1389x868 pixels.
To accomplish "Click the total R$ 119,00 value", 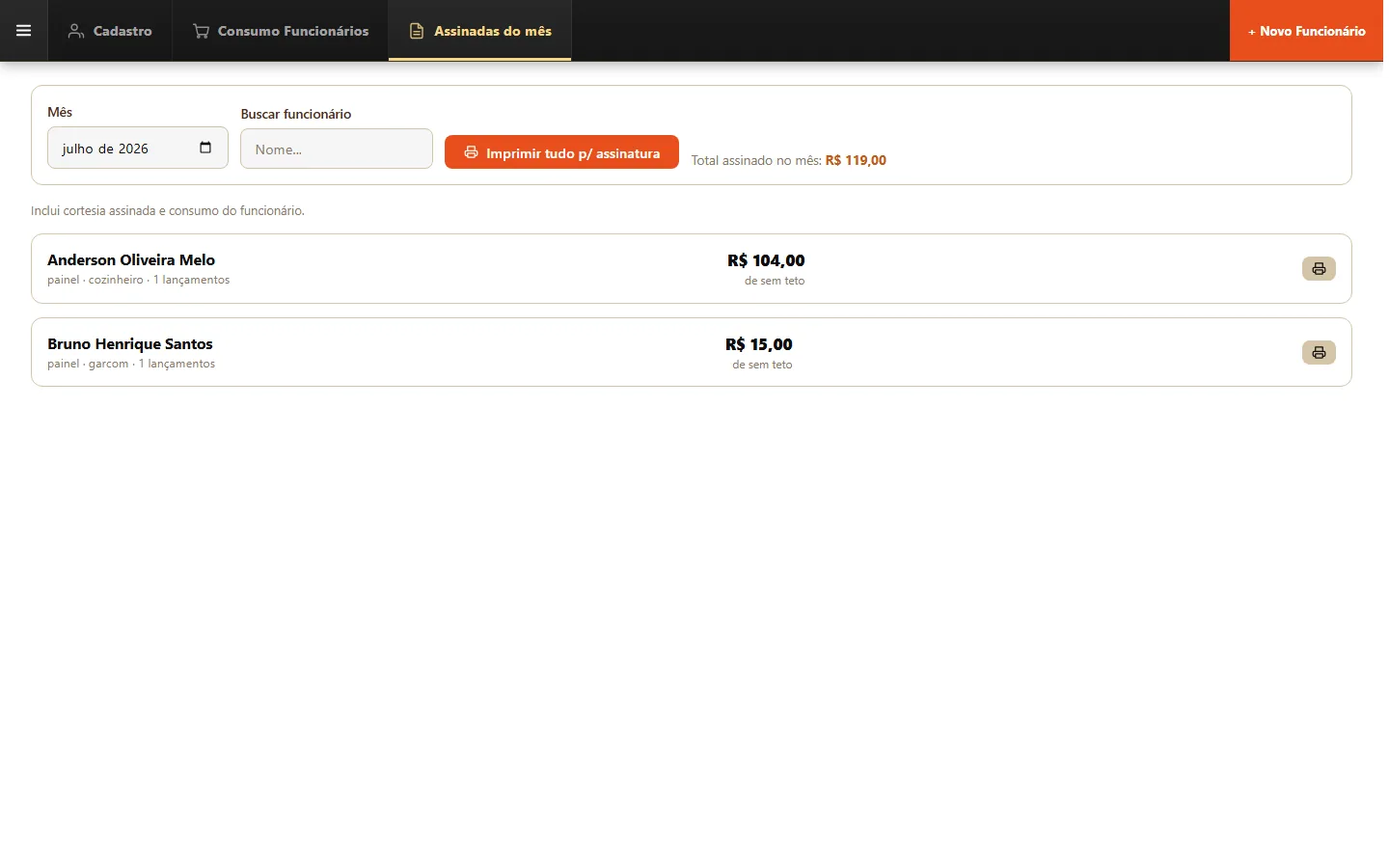I will coord(856,161).
